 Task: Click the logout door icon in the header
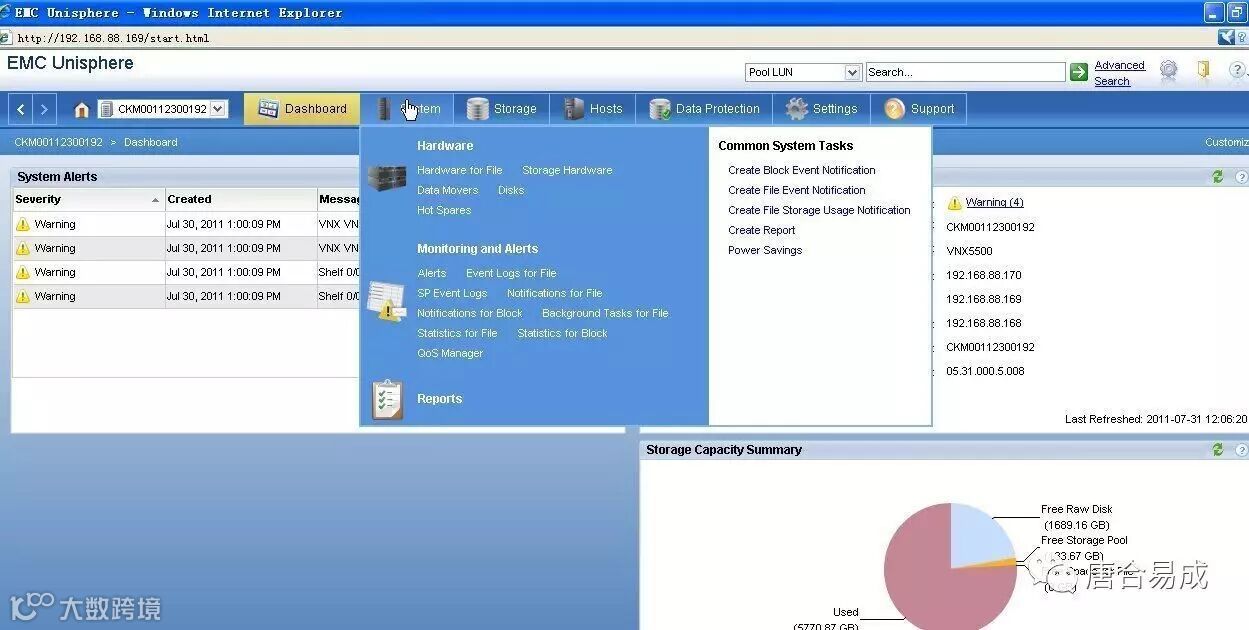1203,71
